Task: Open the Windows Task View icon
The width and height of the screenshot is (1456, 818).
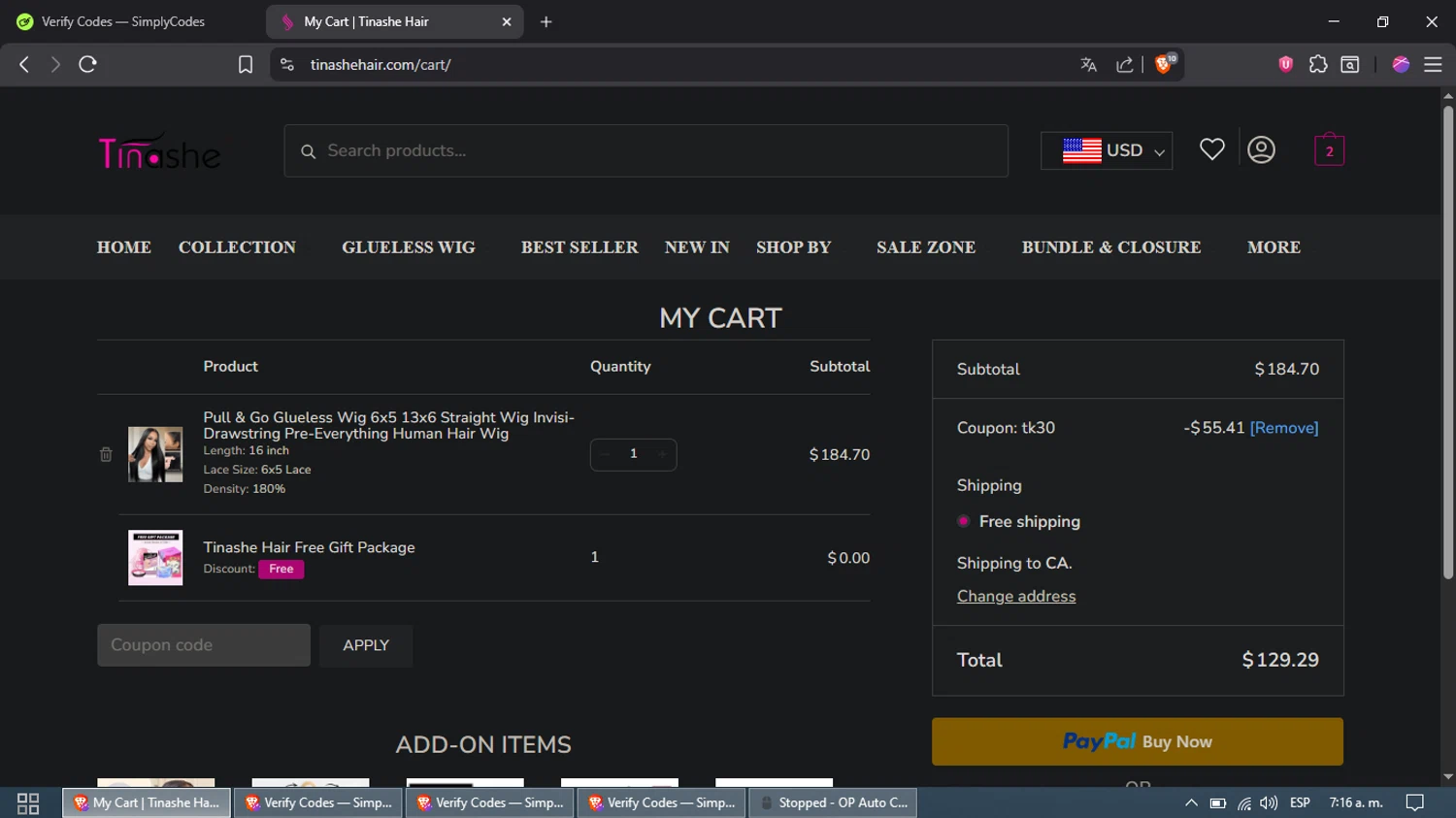Action: (x=28, y=802)
